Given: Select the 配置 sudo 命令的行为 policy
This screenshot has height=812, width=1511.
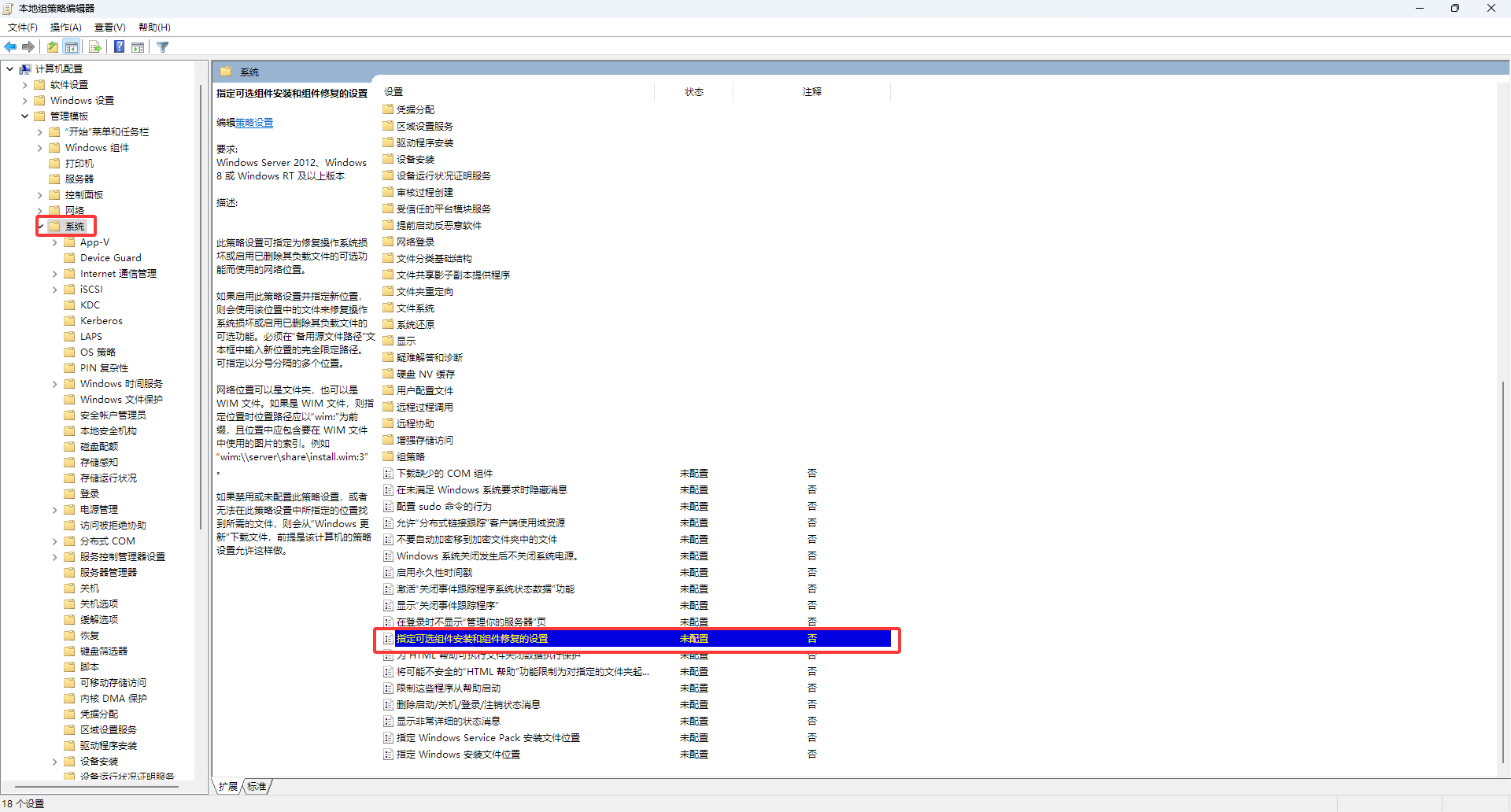Looking at the screenshot, I should pyautogui.click(x=444, y=507).
